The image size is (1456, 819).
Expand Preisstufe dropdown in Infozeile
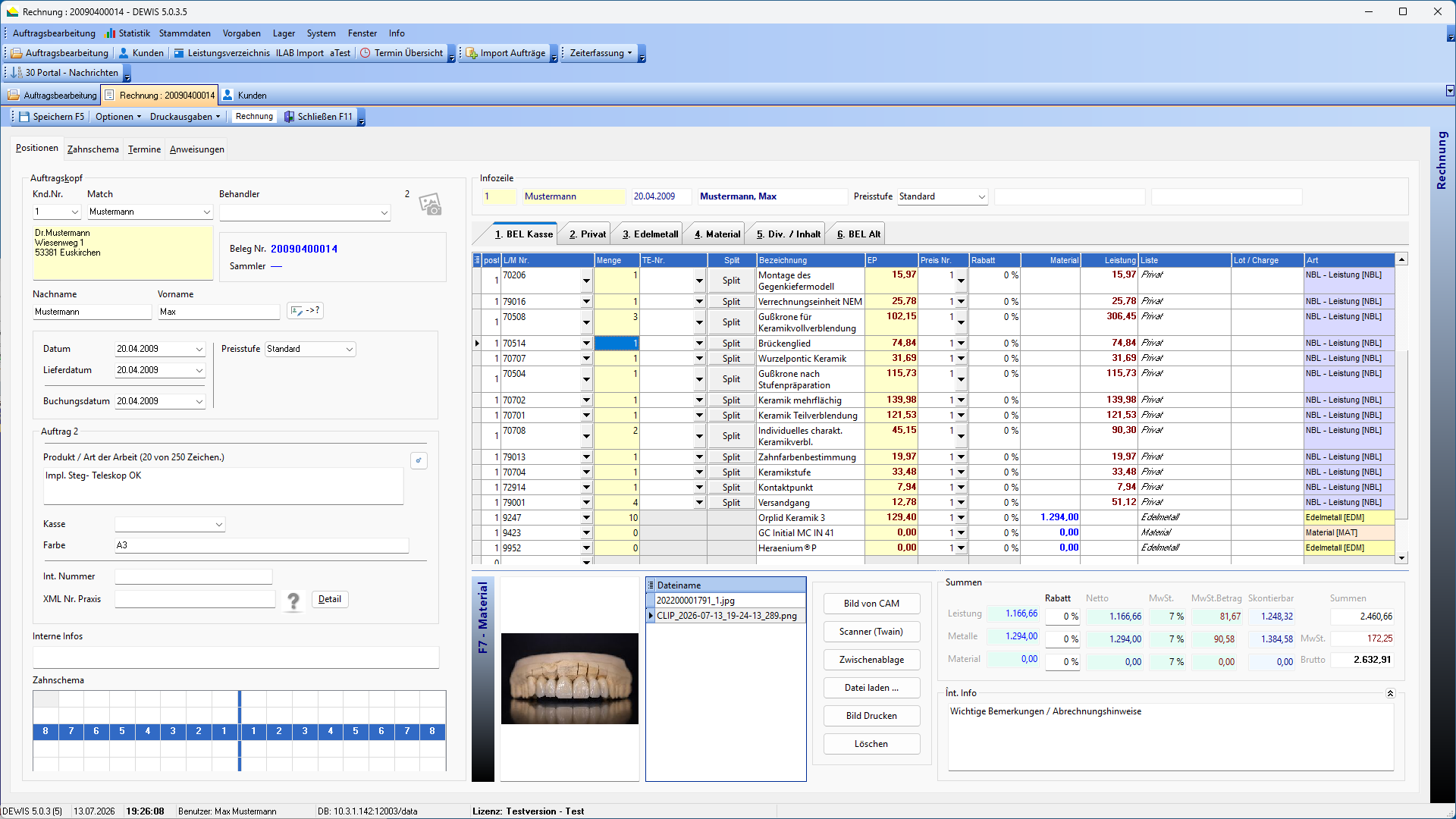point(981,197)
